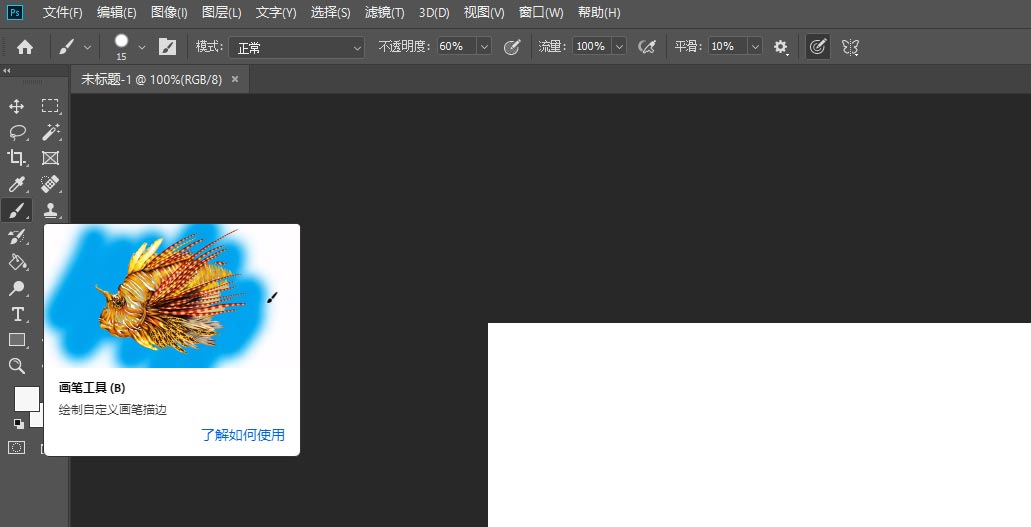Viewport: 1031px width, 527px height.
Task: Expand the opacity 60% slider dropdown
Action: [x=484, y=47]
